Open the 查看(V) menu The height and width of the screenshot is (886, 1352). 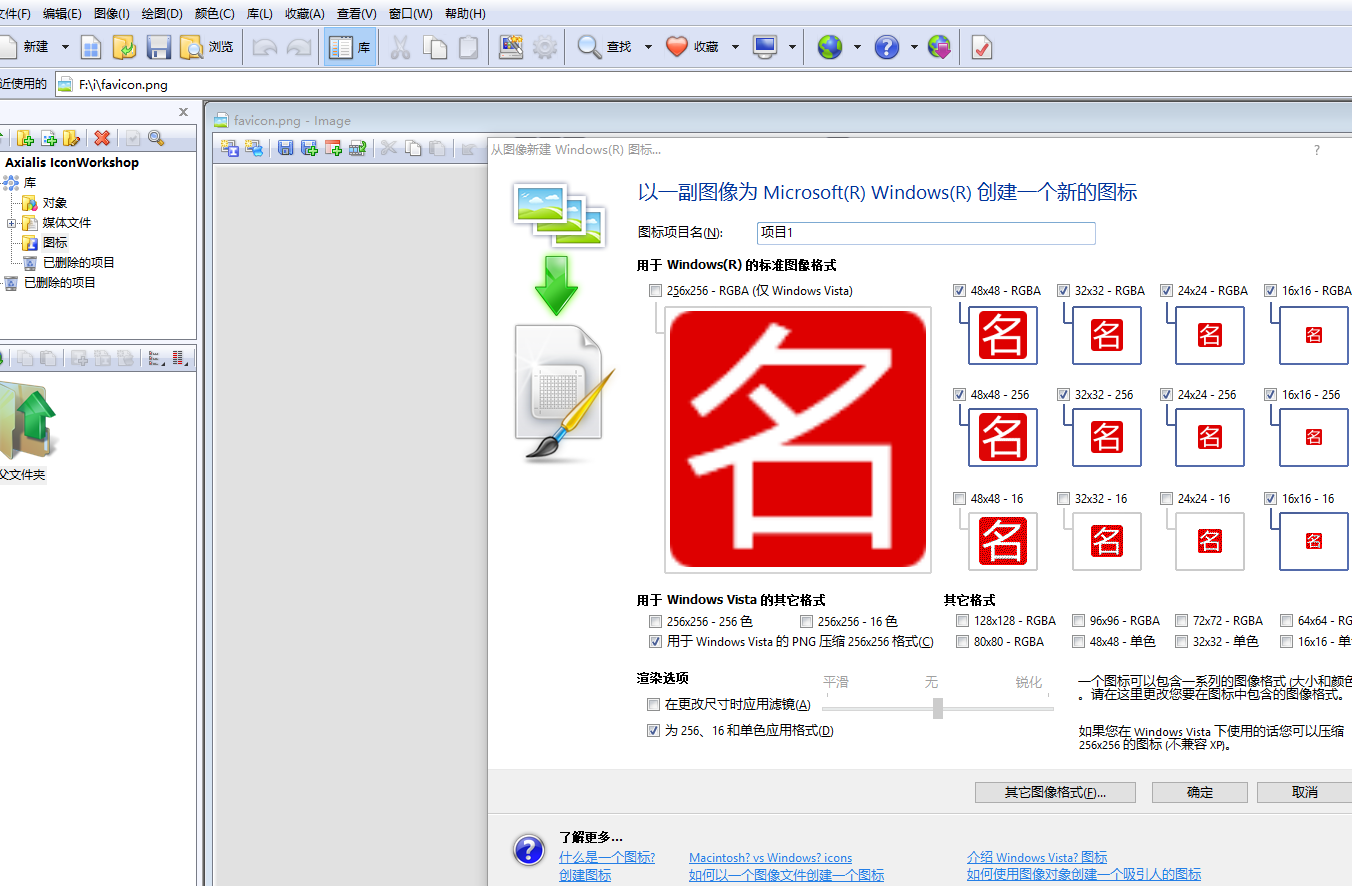[357, 14]
